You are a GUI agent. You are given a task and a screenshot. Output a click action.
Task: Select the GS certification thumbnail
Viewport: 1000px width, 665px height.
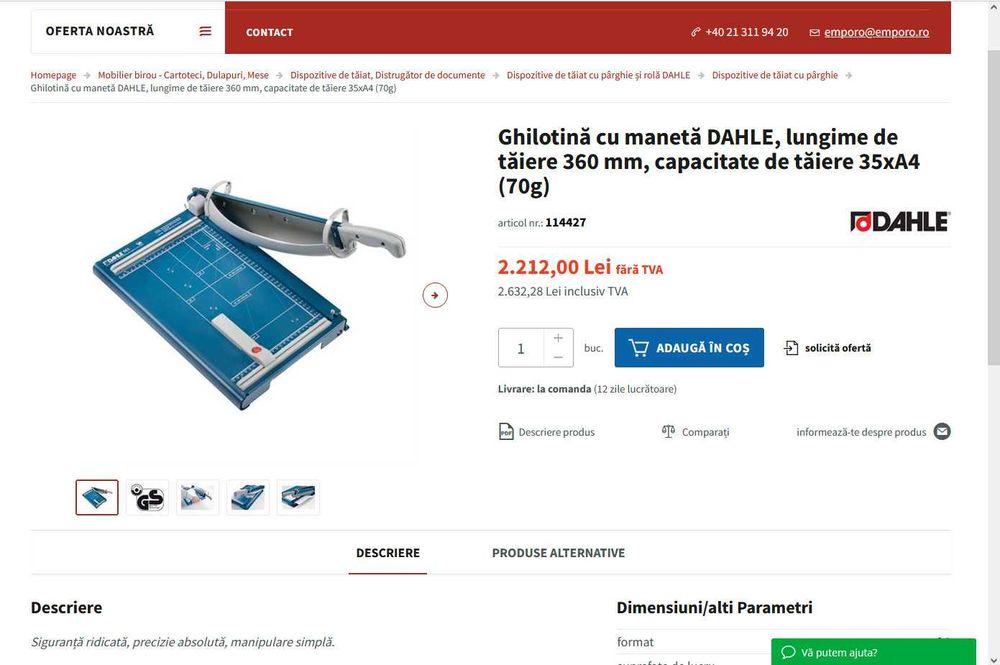click(147, 497)
